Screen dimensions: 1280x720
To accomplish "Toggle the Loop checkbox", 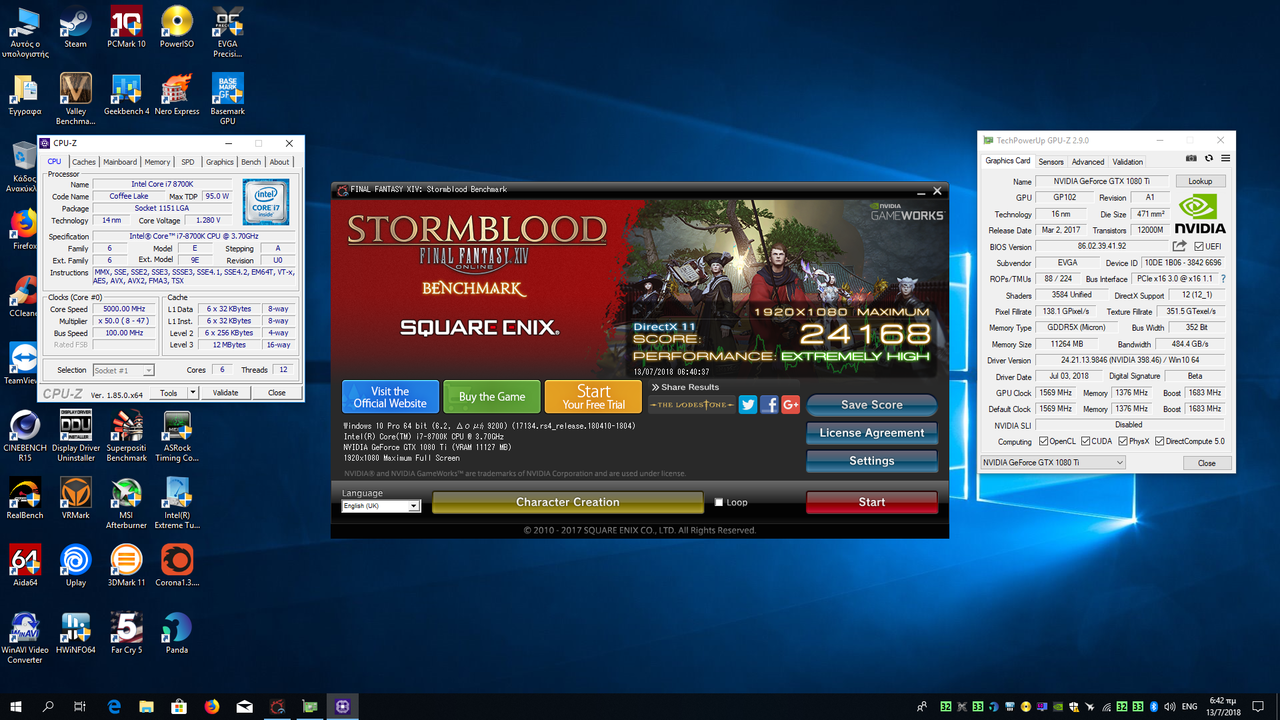I will coord(719,502).
